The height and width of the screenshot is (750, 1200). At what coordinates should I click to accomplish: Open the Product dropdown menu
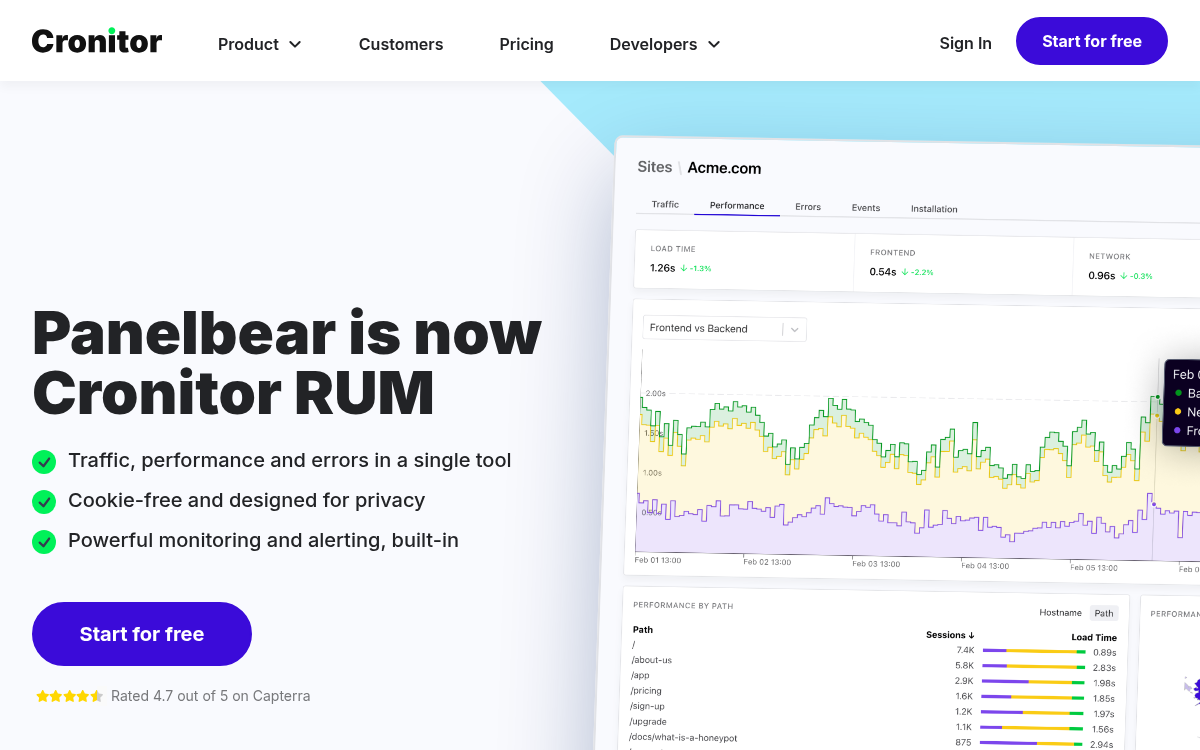tap(259, 44)
